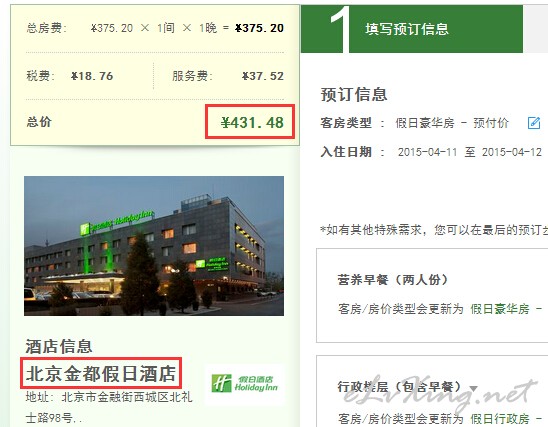The width and height of the screenshot is (548, 427).
Task: Click hotel name 北京金都假日酒店
Action: coord(101,373)
